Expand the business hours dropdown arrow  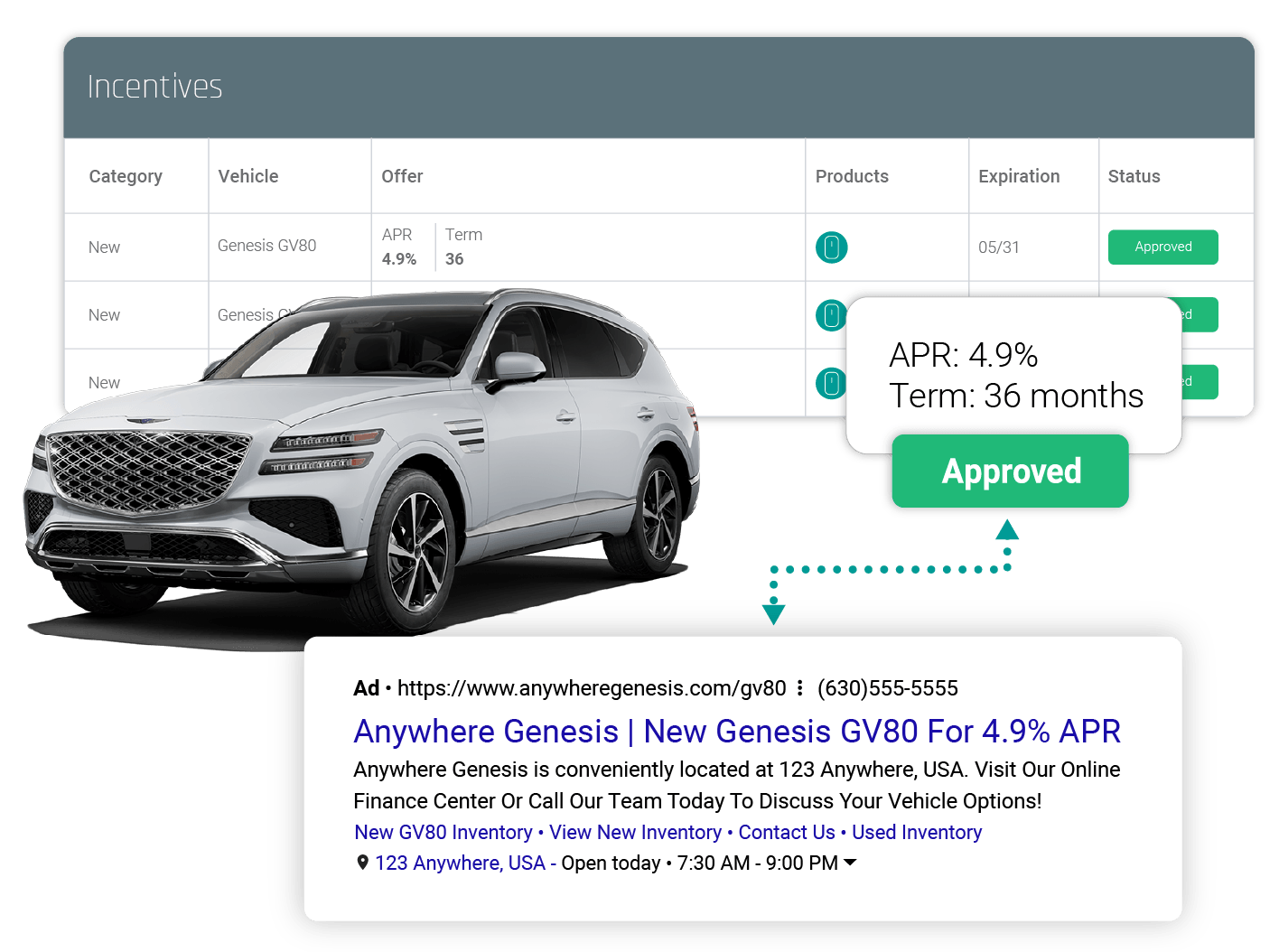point(849,863)
